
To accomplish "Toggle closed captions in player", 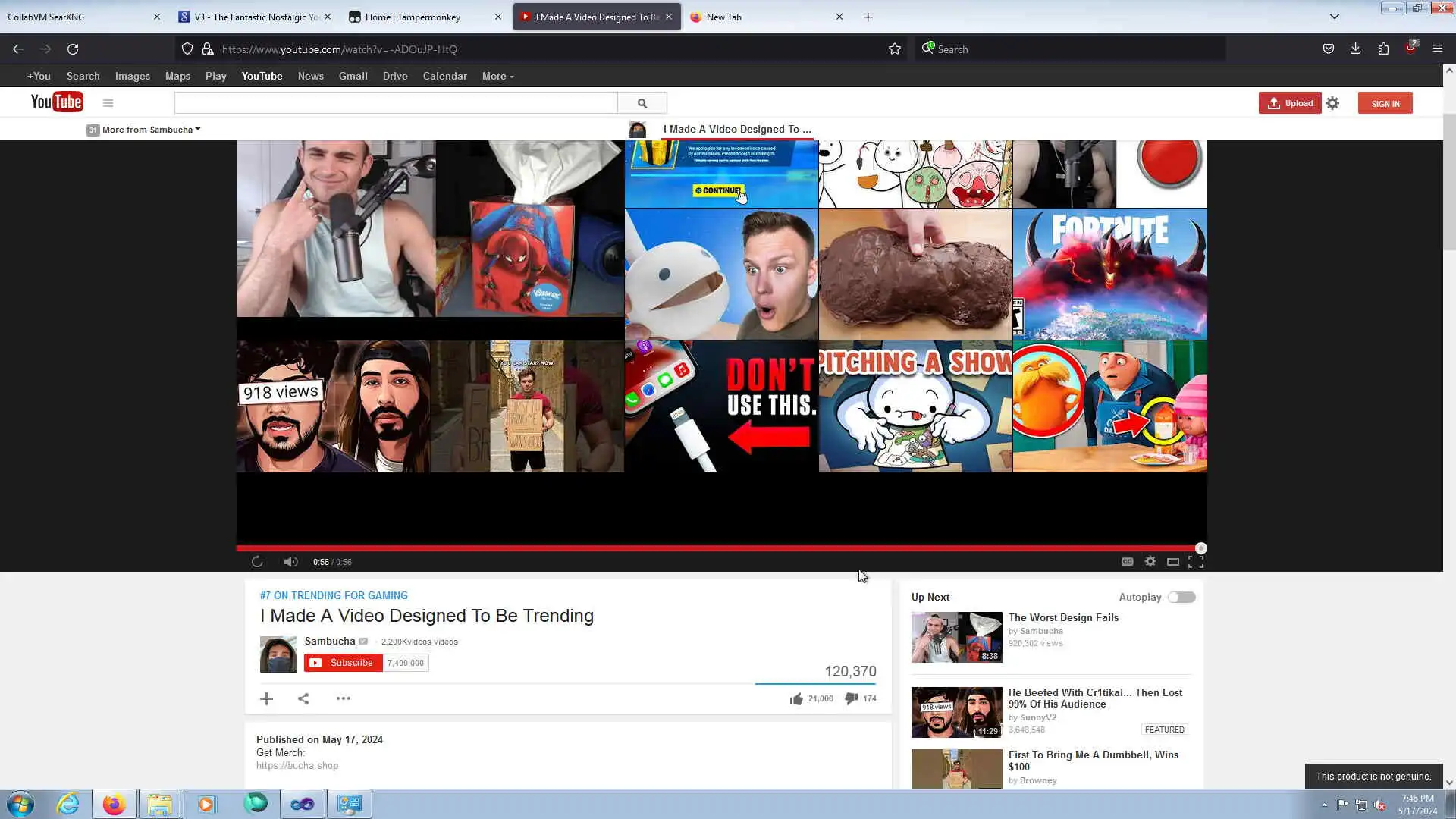I will (1128, 562).
